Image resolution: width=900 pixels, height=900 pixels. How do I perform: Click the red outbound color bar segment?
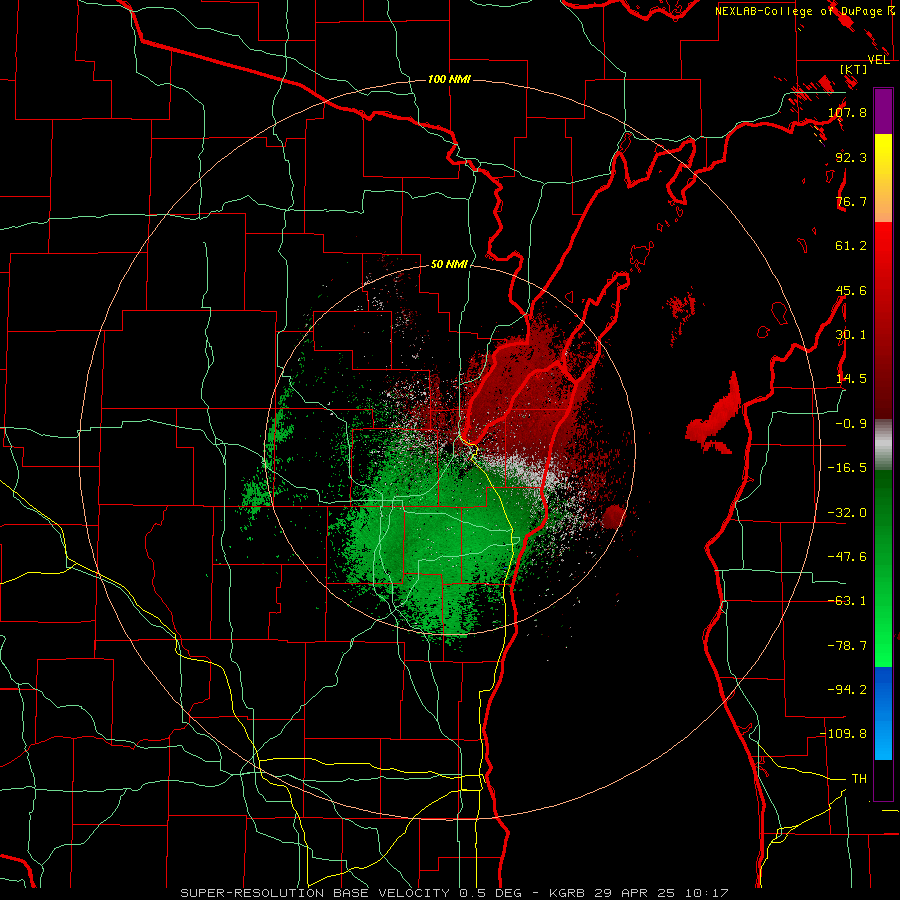click(x=883, y=320)
